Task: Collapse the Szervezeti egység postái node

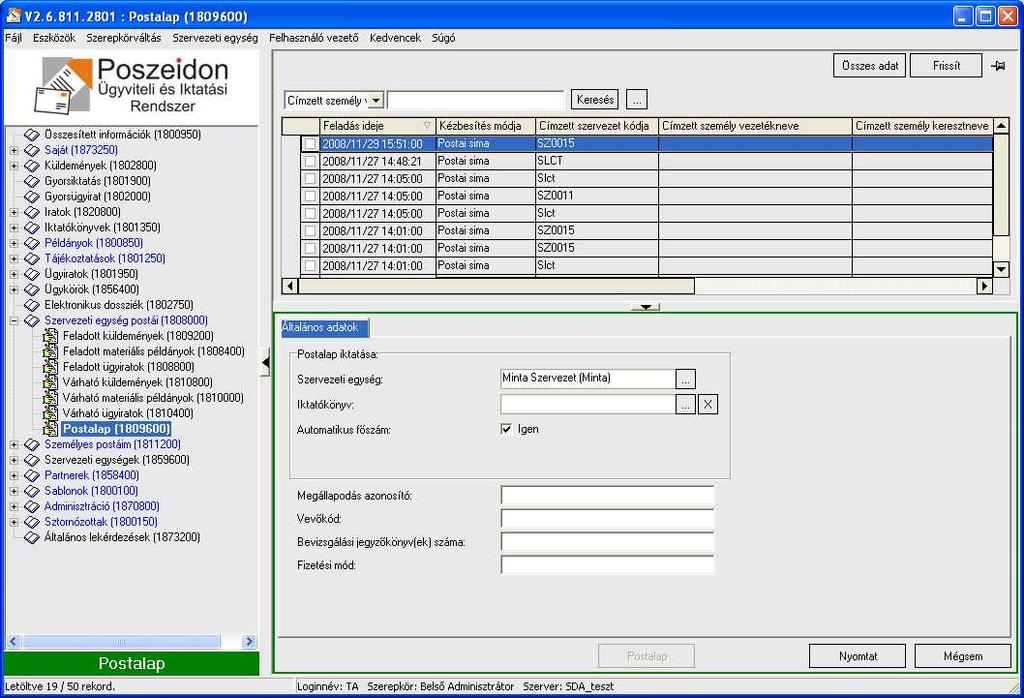Action: coord(14,321)
